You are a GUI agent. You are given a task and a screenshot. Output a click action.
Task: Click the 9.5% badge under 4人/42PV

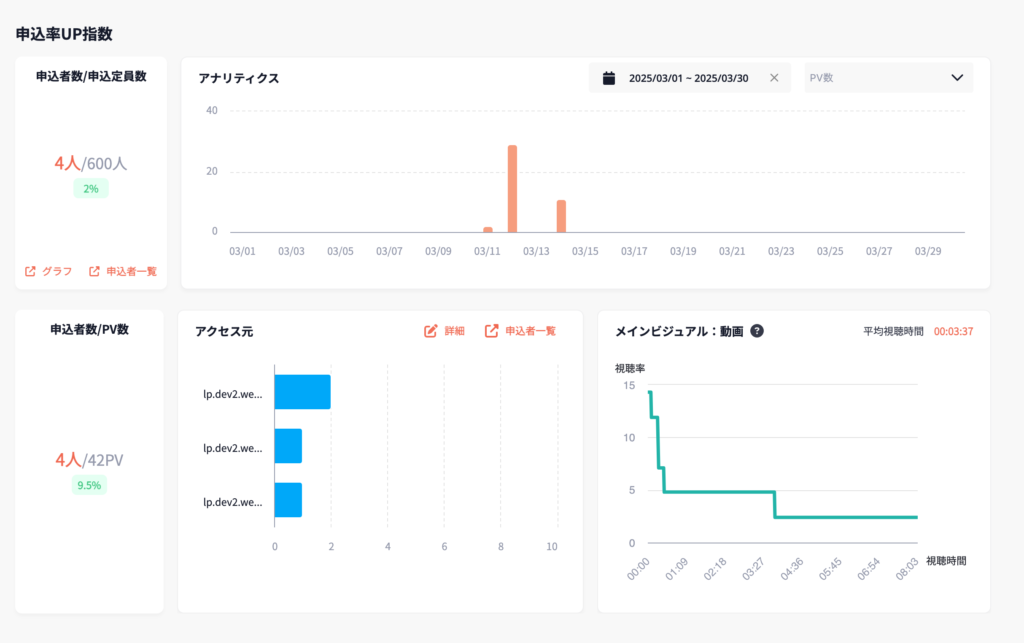[x=90, y=486]
